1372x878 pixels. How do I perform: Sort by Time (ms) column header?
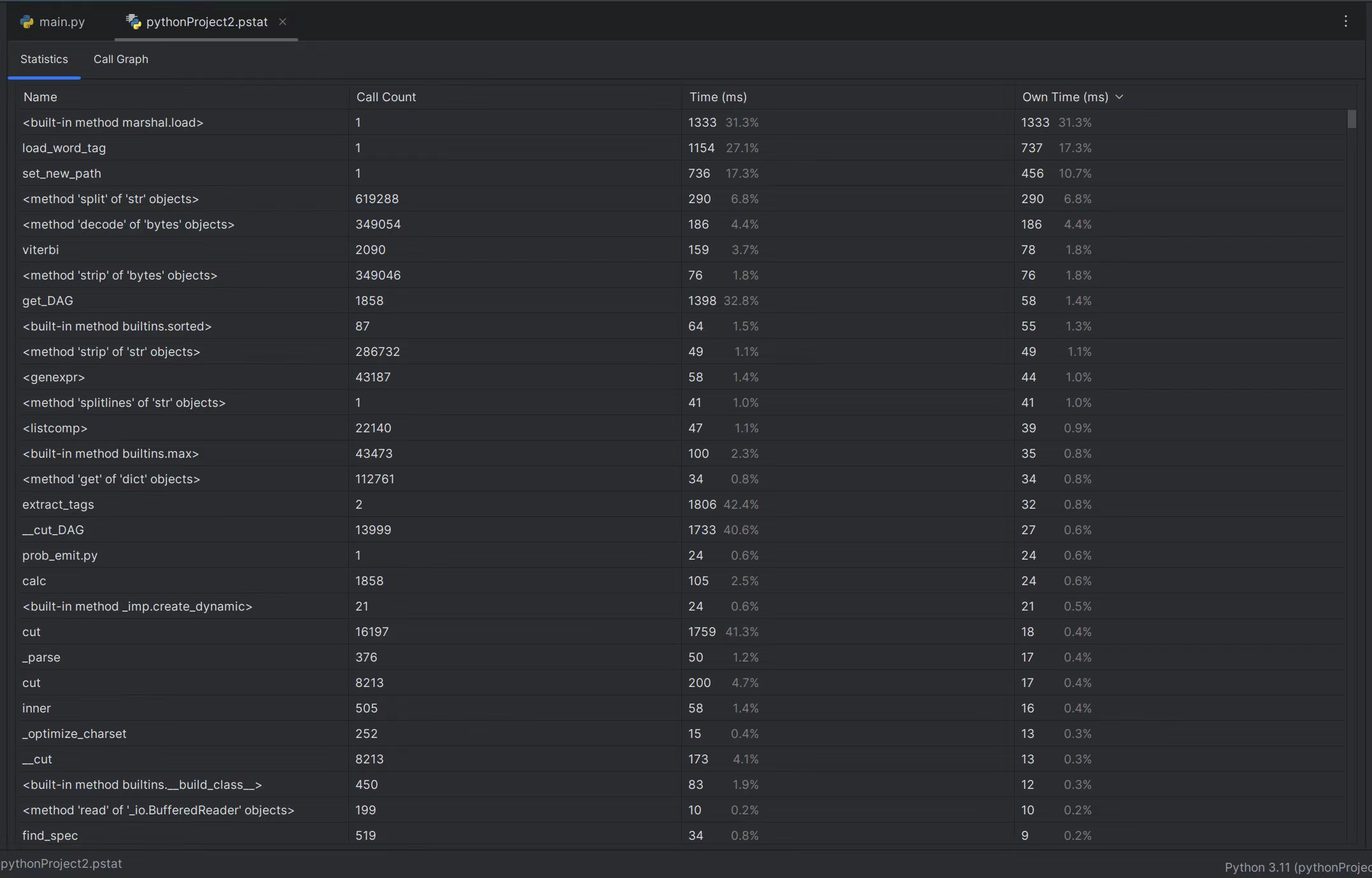coord(718,97)
